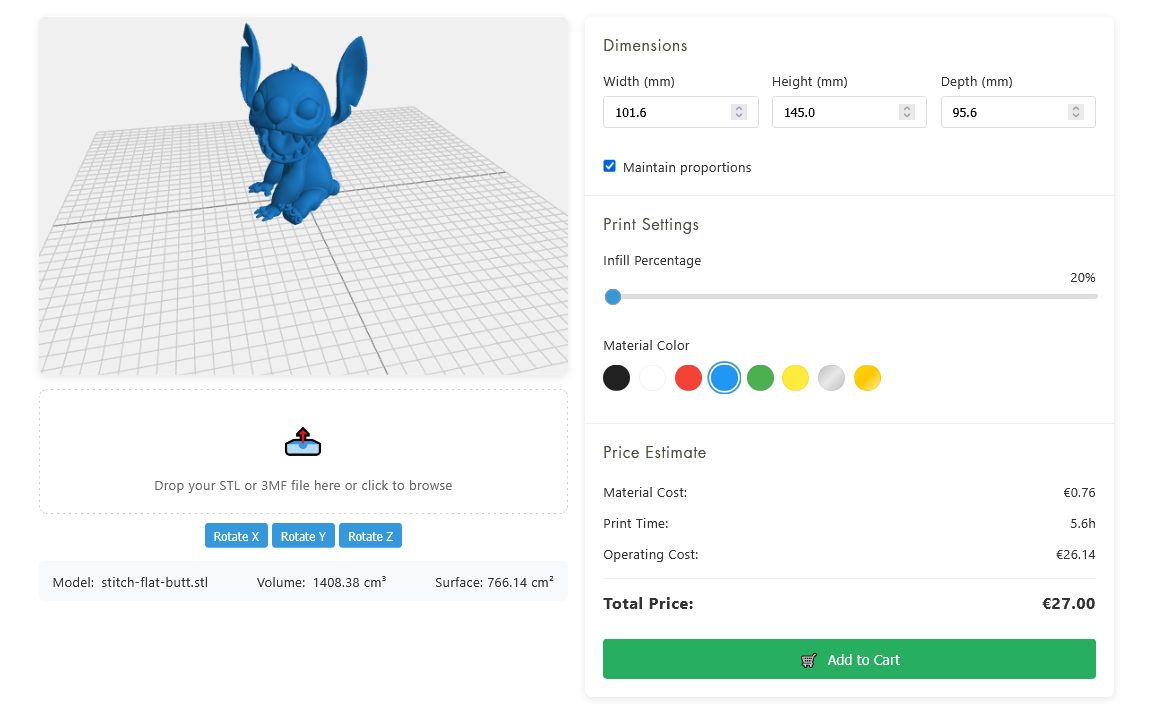Image resolution: width=1159 pixels, height=719 pixels.
Task: Toggle Maintain proportions checkbox
Action: (610, 167)
